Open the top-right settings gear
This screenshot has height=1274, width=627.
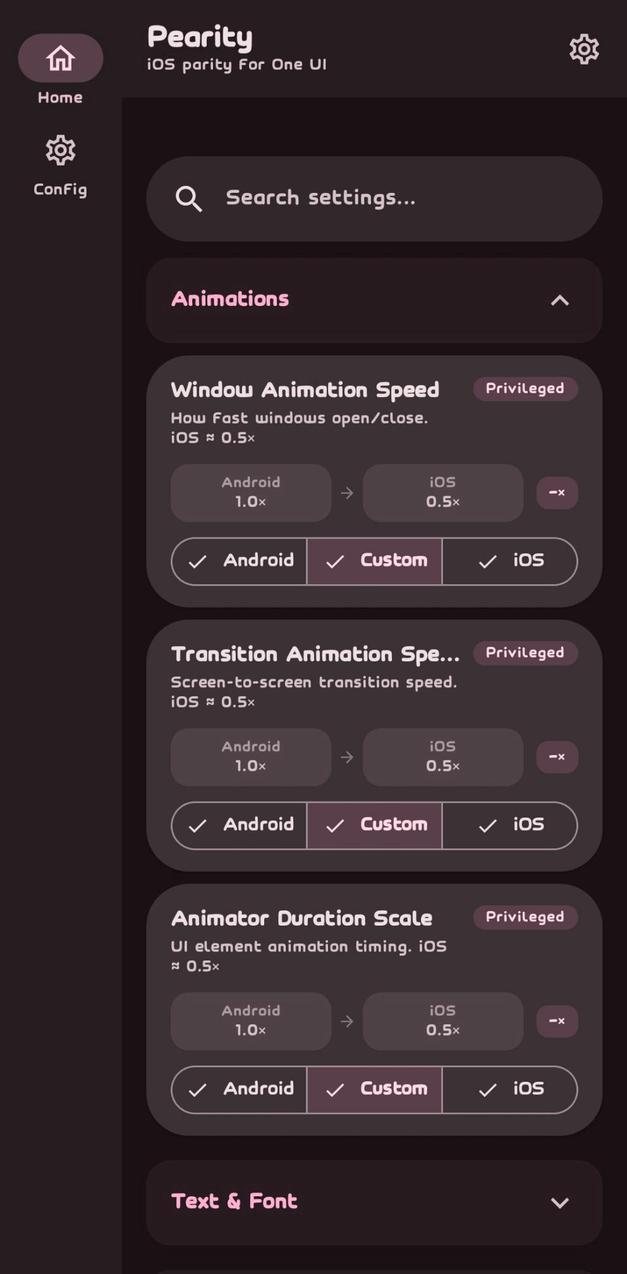click(584, 49)
